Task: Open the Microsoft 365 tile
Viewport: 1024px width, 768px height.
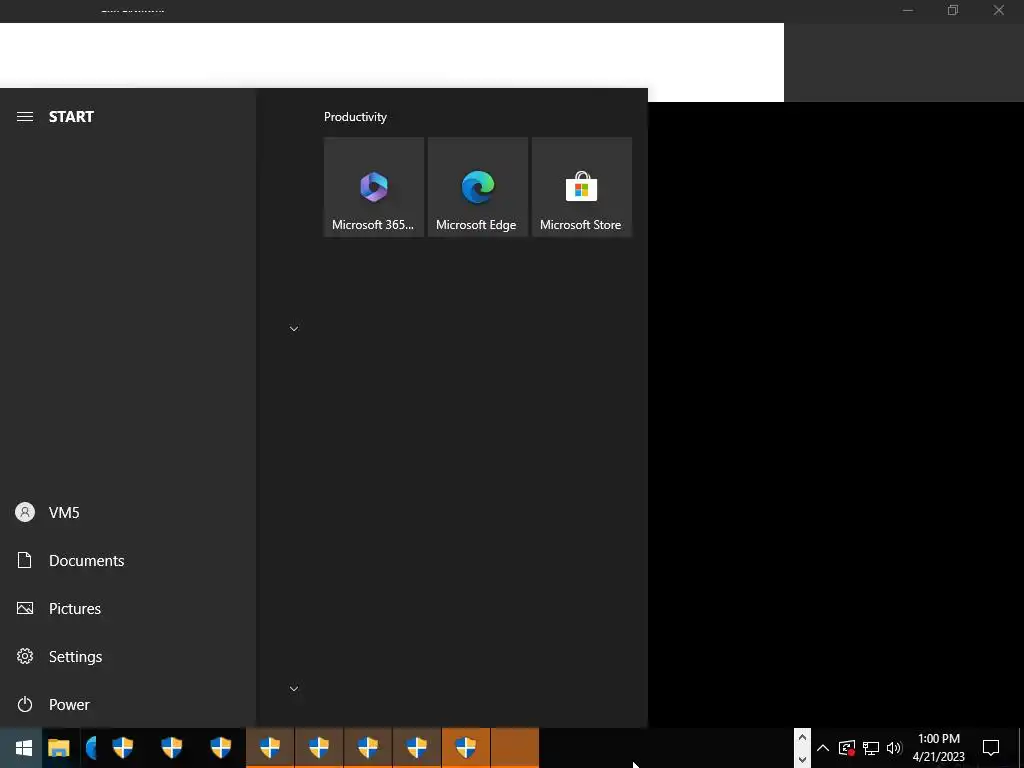Action: pyautogui.click(x=374, y=187)
